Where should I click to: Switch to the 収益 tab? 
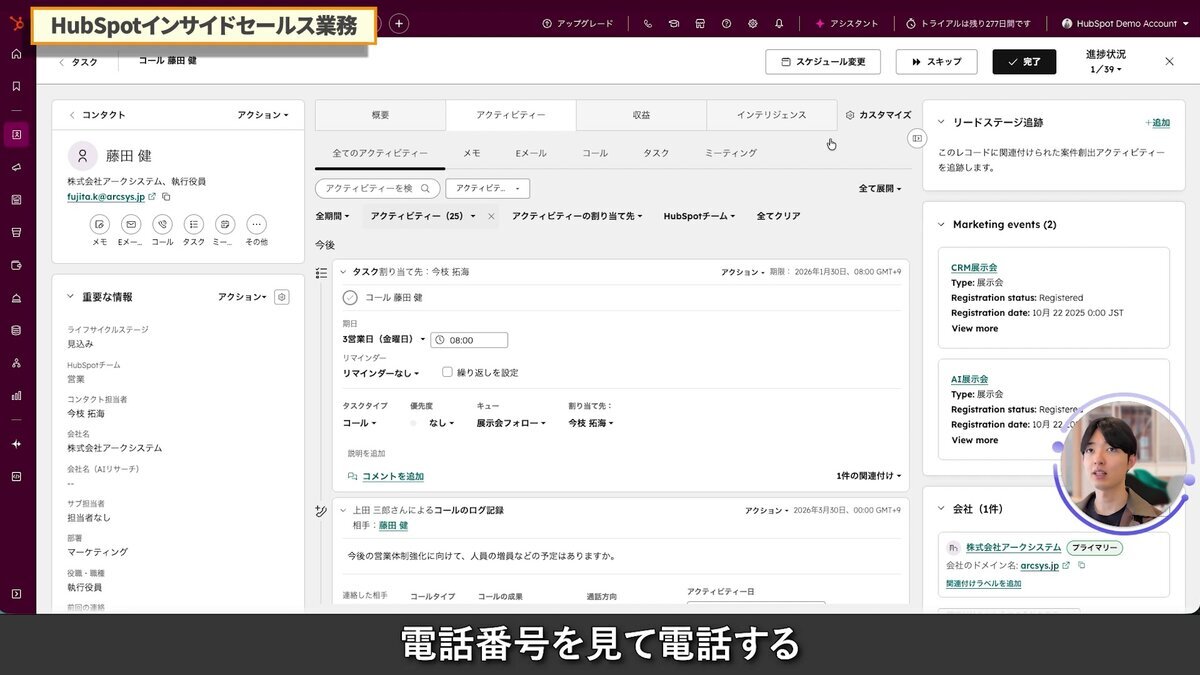[x=641, y=115]
